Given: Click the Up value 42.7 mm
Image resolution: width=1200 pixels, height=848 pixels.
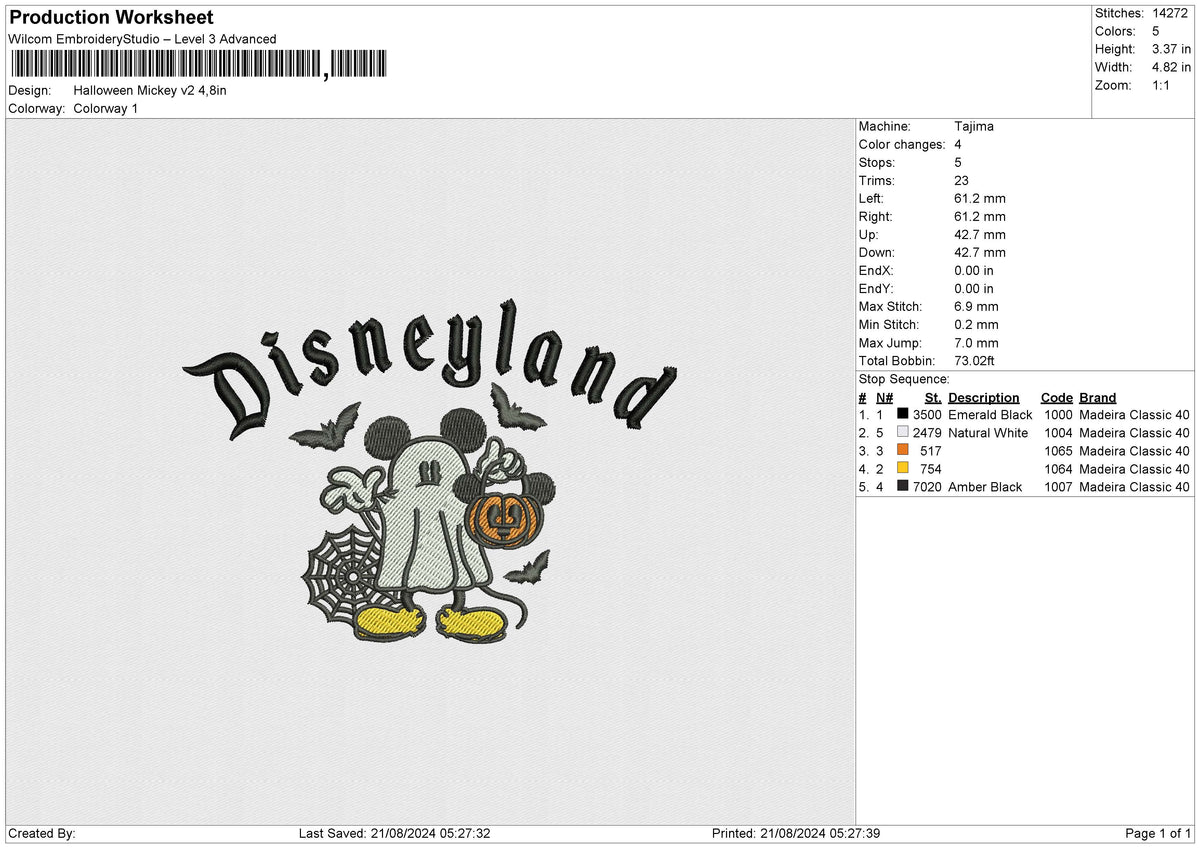Looking at the screenshot, I should click(x=980, y=235).
